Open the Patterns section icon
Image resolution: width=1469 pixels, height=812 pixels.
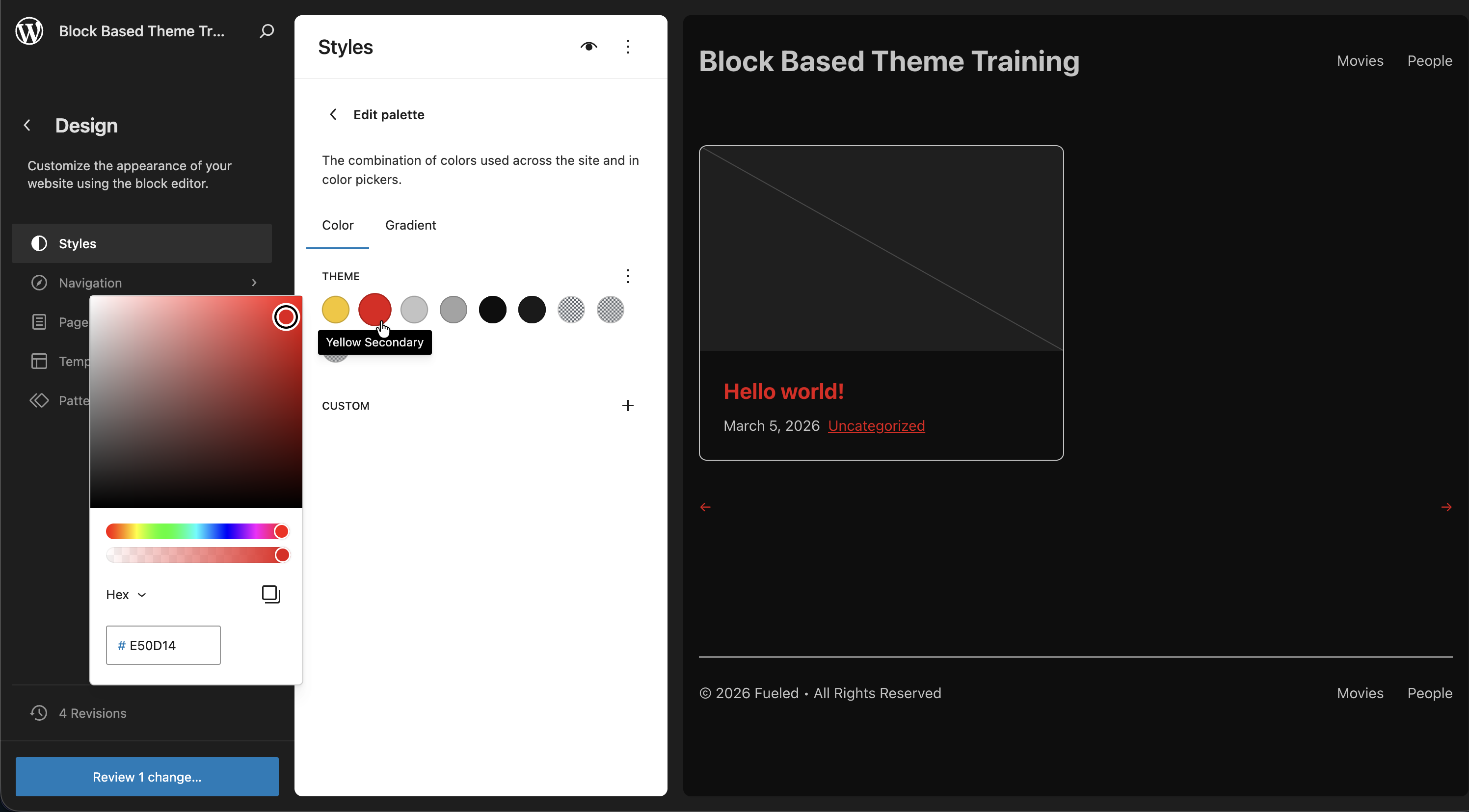click(x=39, y=400)
